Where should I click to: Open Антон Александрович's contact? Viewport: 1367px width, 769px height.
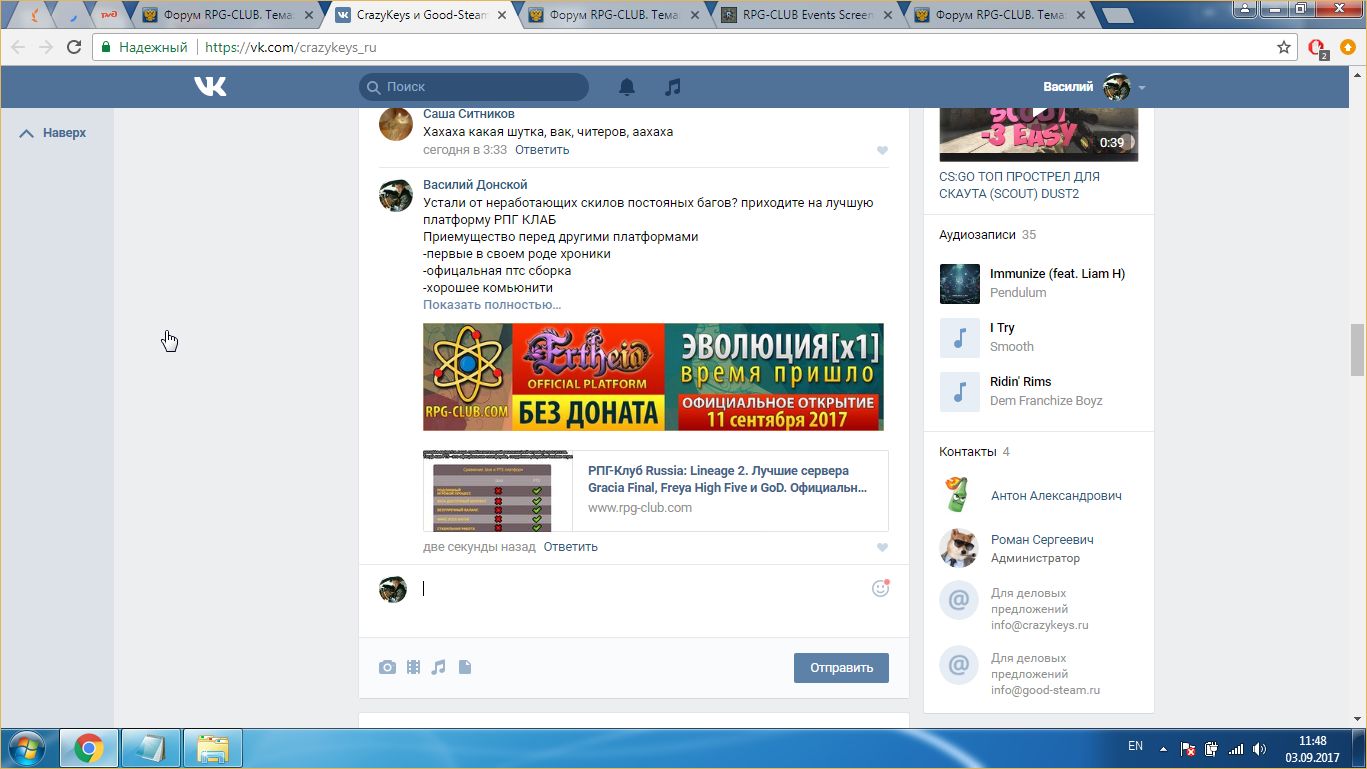pos(1056,496)
